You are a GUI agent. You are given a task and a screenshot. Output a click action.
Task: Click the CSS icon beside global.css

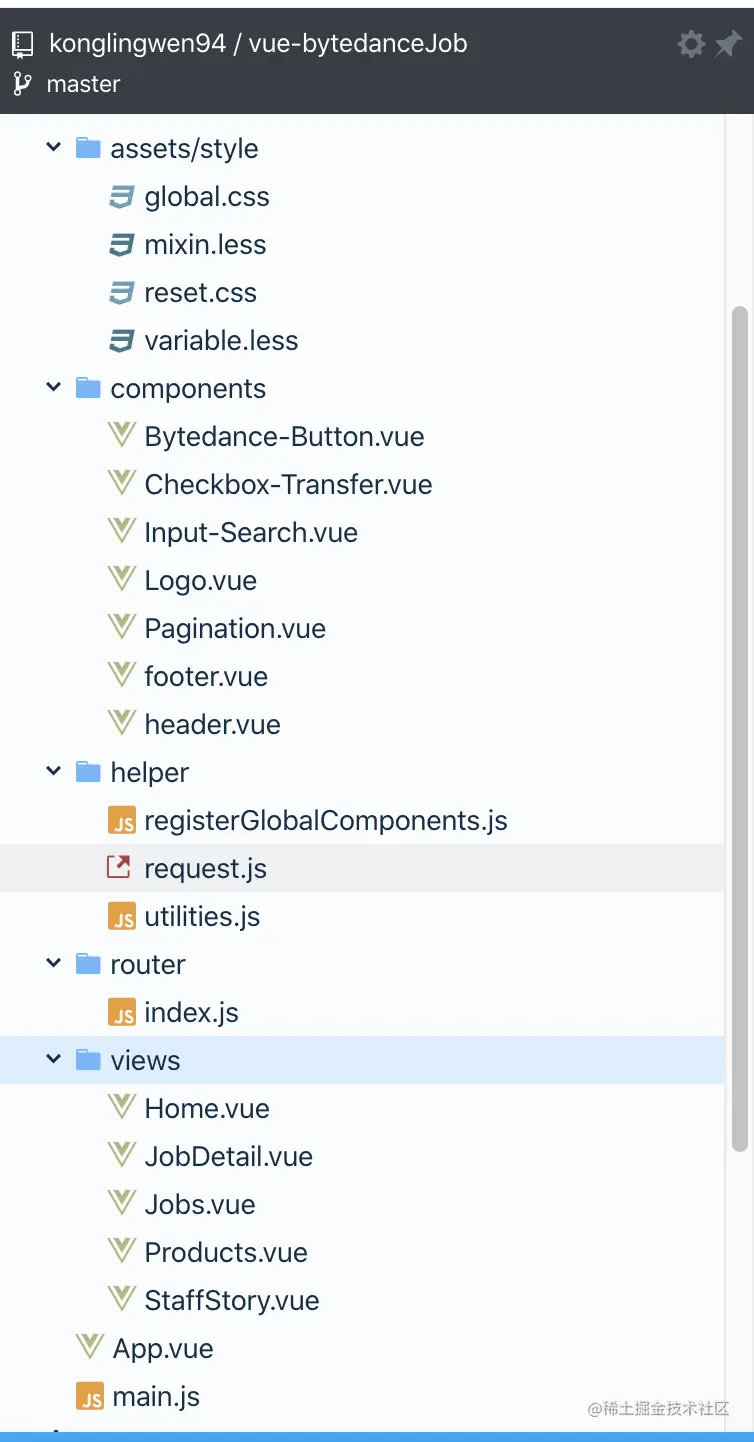click(x=121, y=197)
